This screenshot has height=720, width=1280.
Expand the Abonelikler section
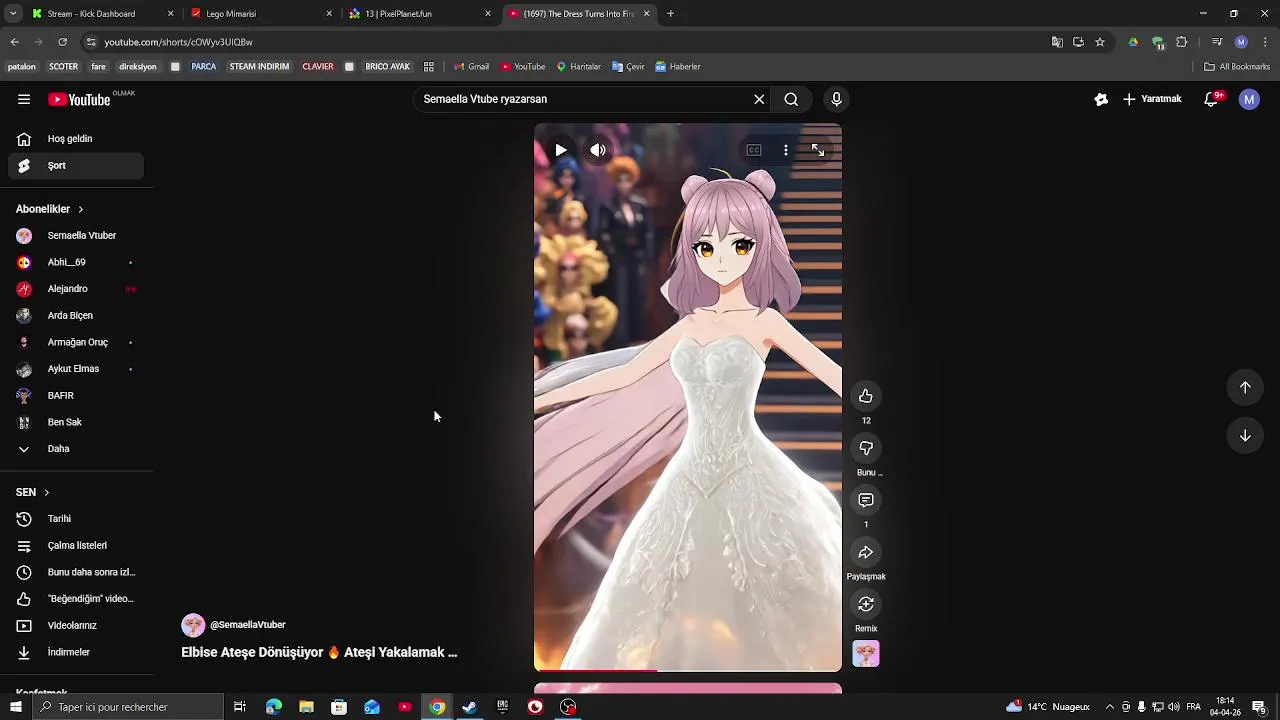coord(50,209)
